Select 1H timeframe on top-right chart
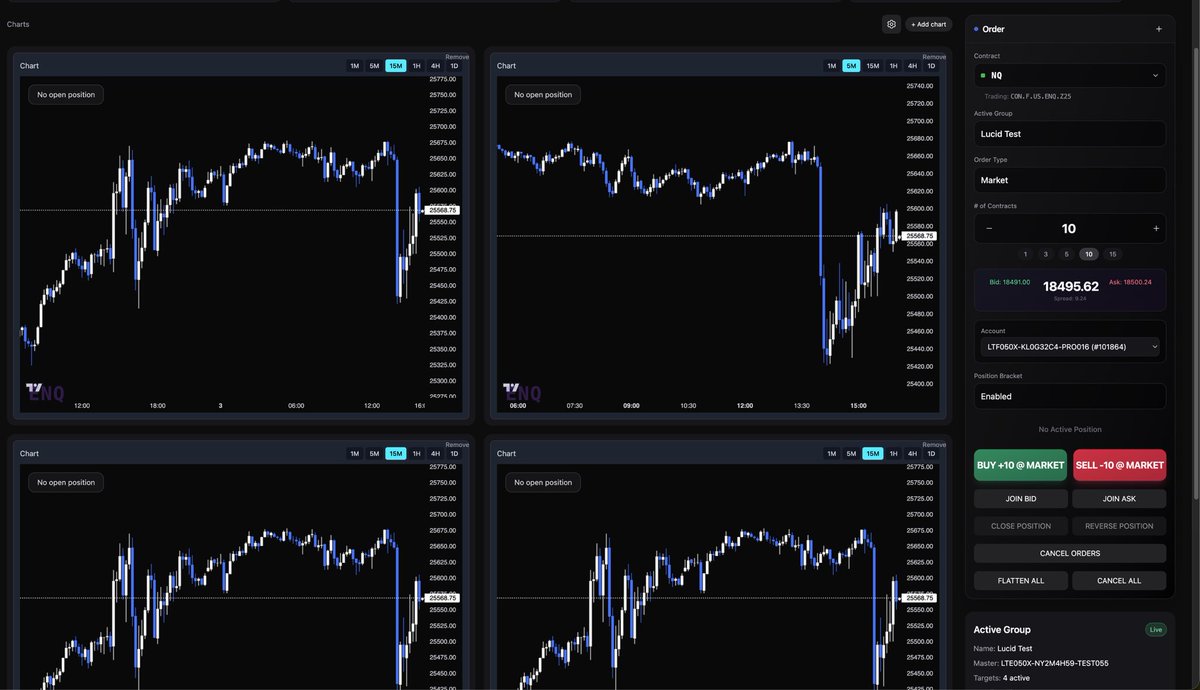 [x=894, y=66]
